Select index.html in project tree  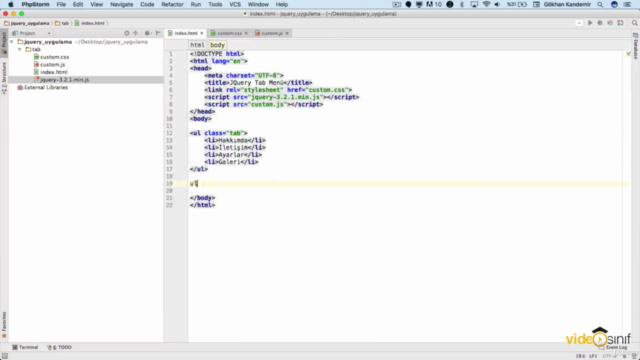(x=53, y=72)
